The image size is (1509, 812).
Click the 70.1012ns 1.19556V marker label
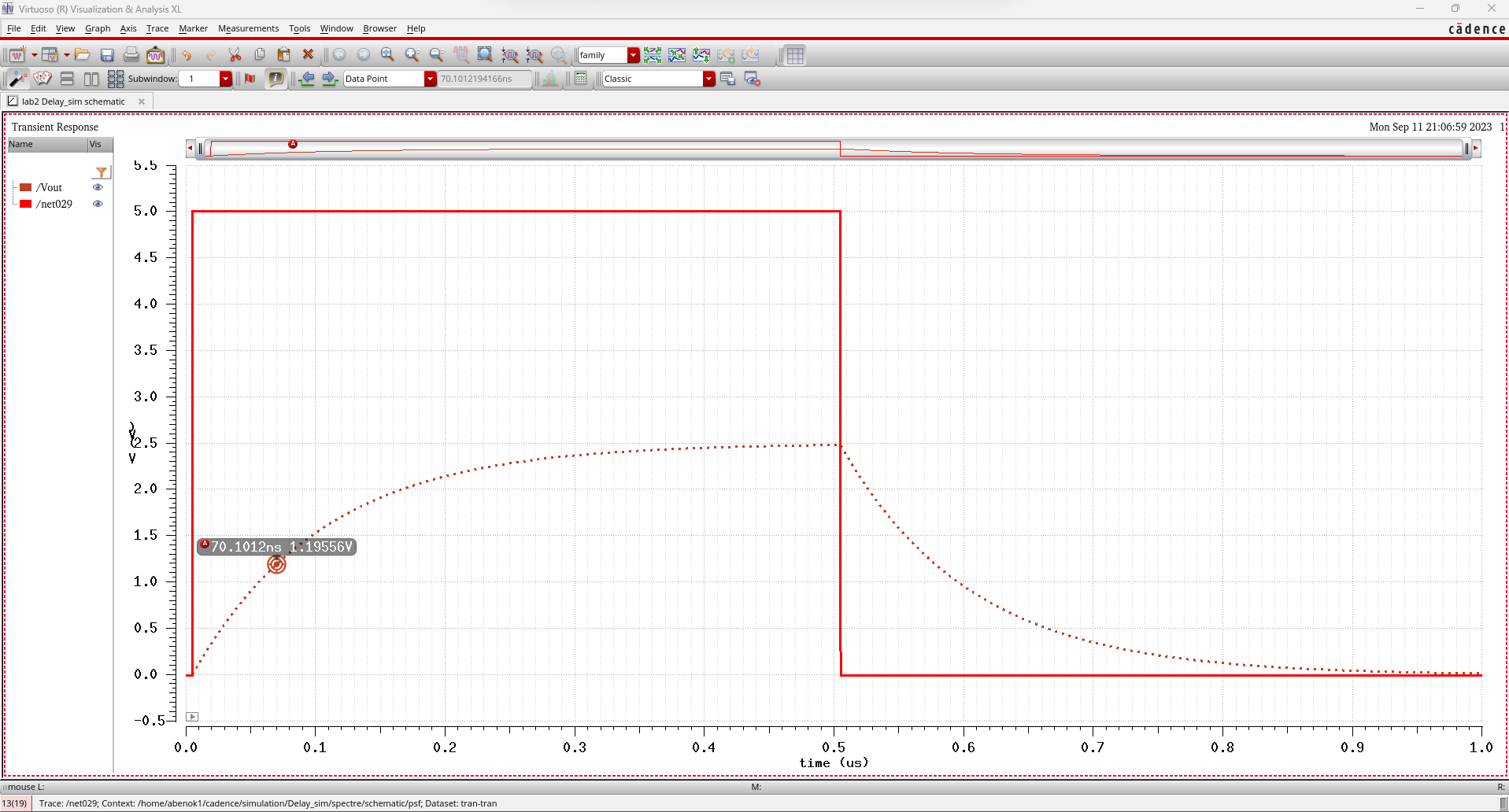(276, 547)
